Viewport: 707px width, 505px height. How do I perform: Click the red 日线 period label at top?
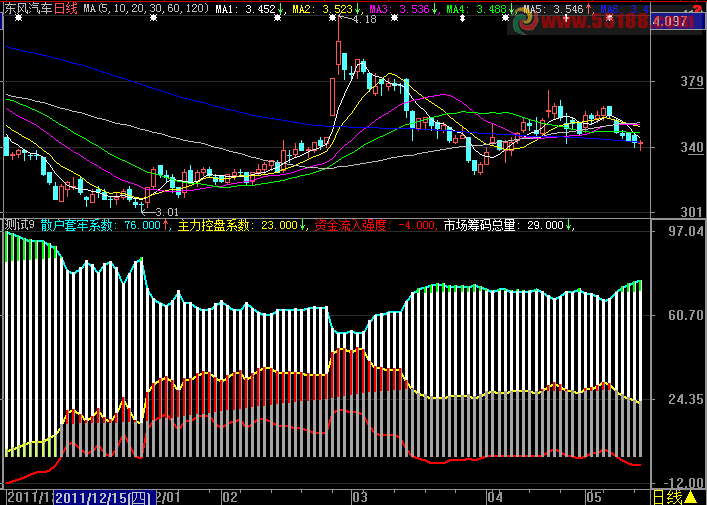coord(66,8)
